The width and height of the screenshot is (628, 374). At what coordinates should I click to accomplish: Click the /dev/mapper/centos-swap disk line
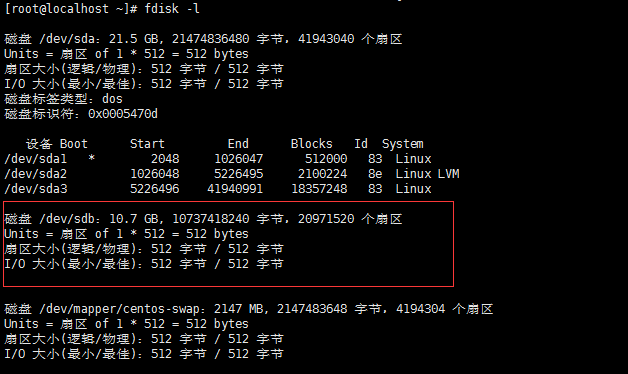(249, 309)
